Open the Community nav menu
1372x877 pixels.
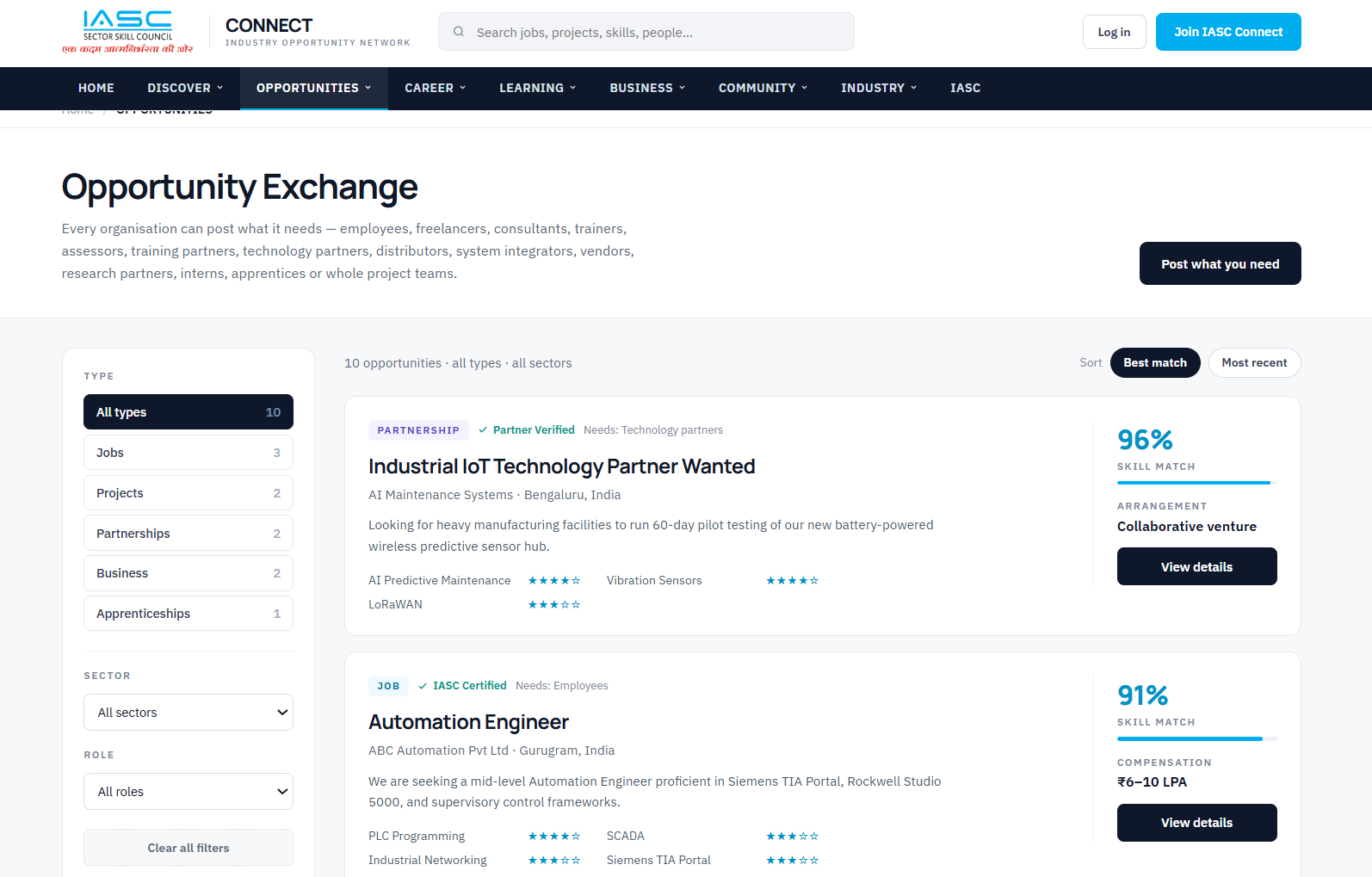coord(763,88)
